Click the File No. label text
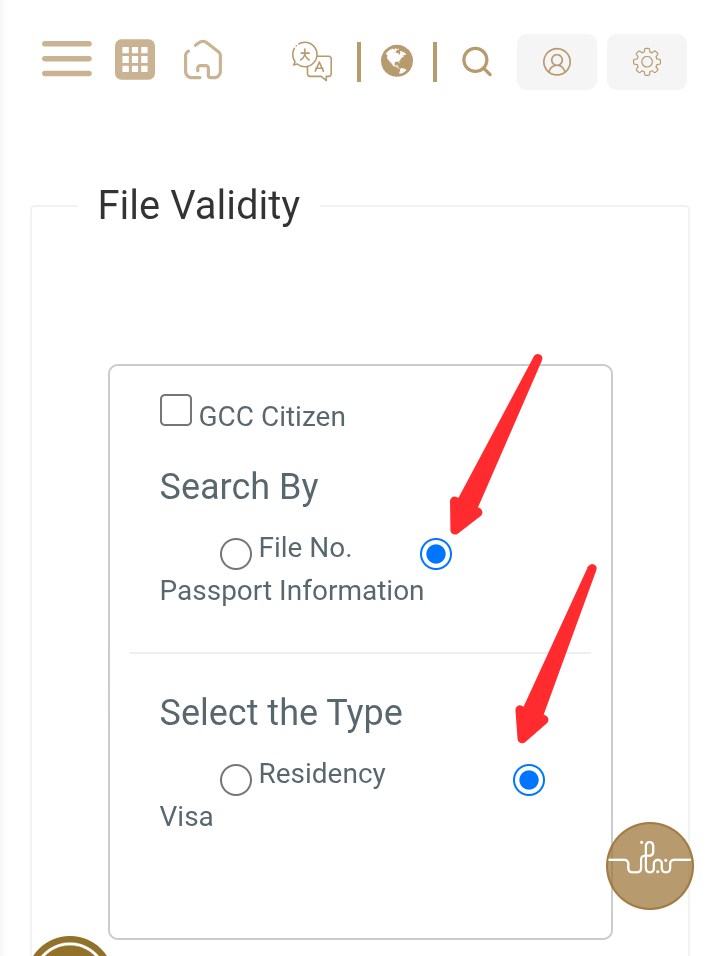The height and width of the screenshot is (956, 720). [x=305, y=548]
